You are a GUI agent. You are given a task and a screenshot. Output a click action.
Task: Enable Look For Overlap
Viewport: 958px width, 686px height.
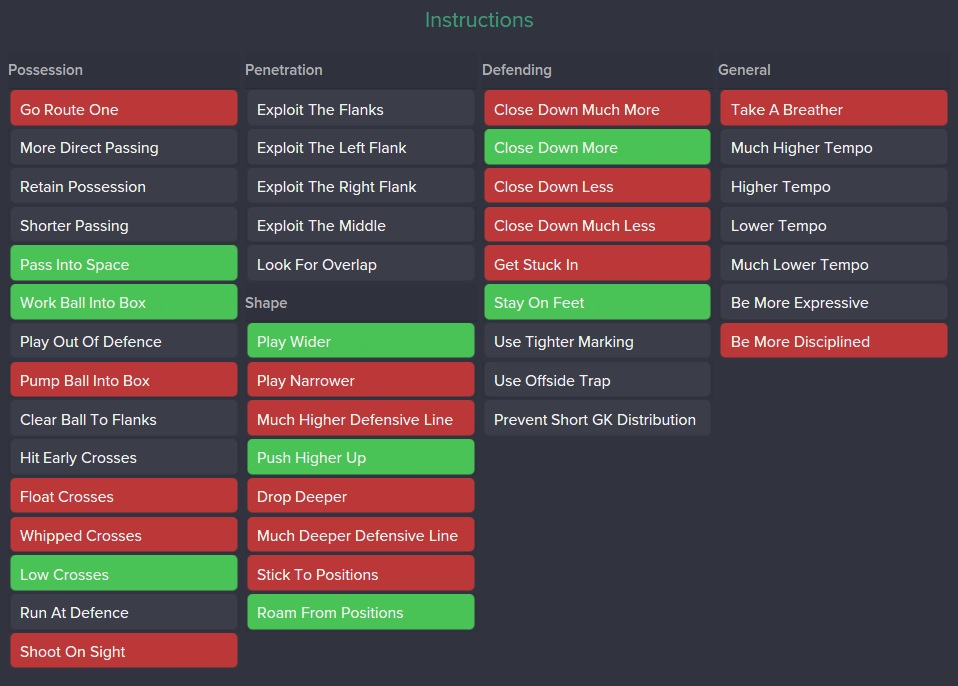(x=360, y=265)
